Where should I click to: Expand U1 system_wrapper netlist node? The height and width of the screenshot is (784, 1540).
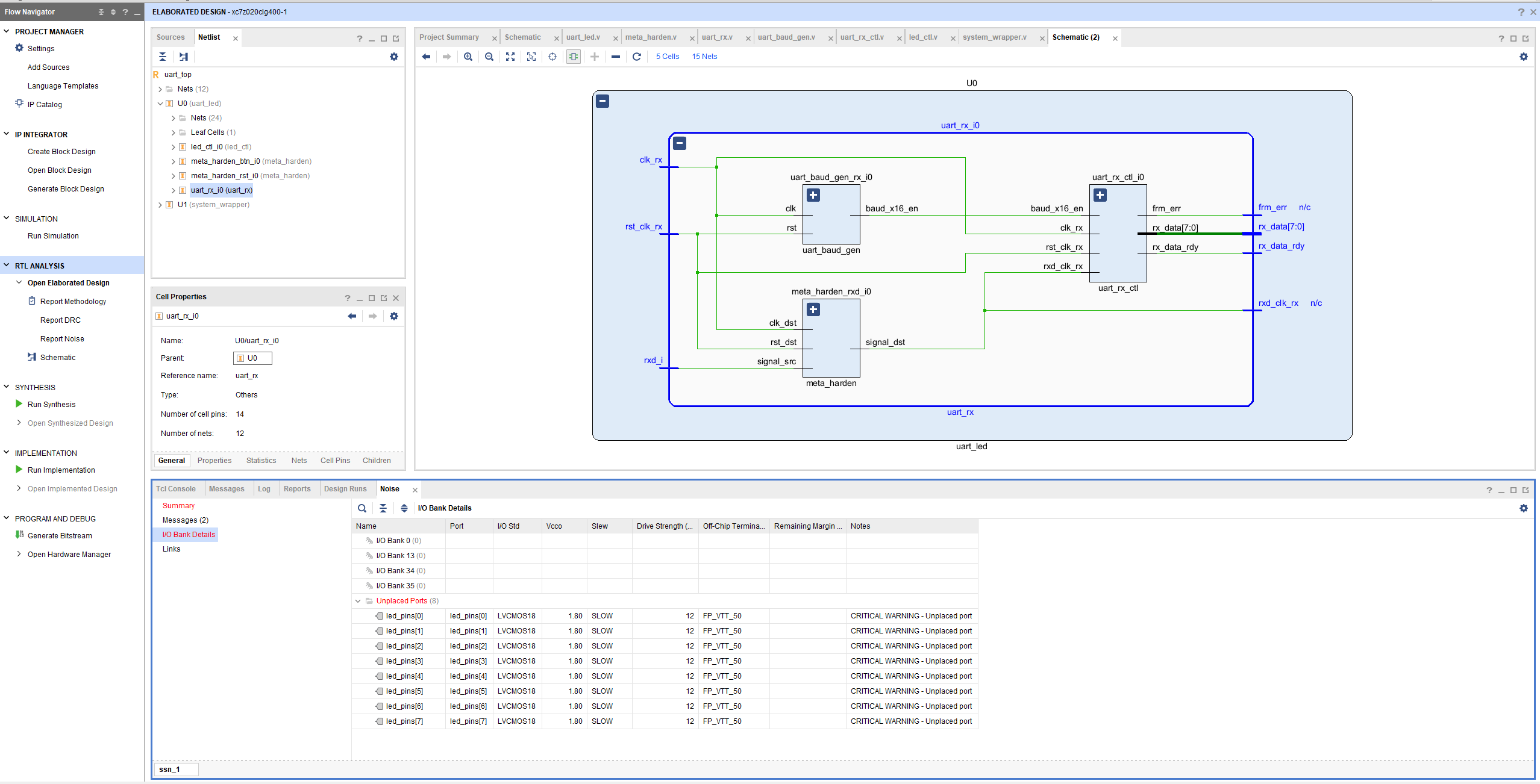tap(160, 205)
